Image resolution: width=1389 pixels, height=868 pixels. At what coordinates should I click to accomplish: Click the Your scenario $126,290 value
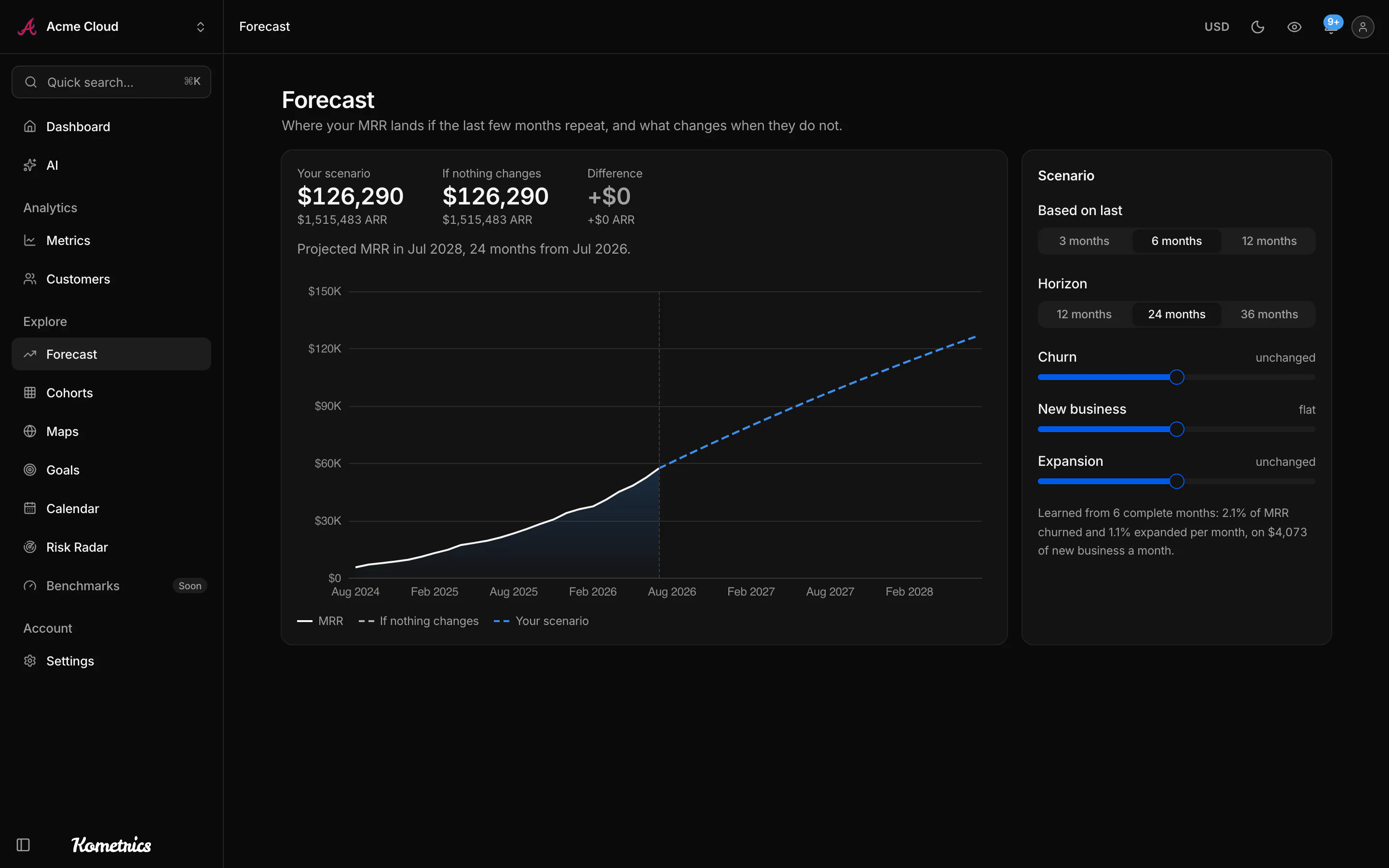coord(350,196)
